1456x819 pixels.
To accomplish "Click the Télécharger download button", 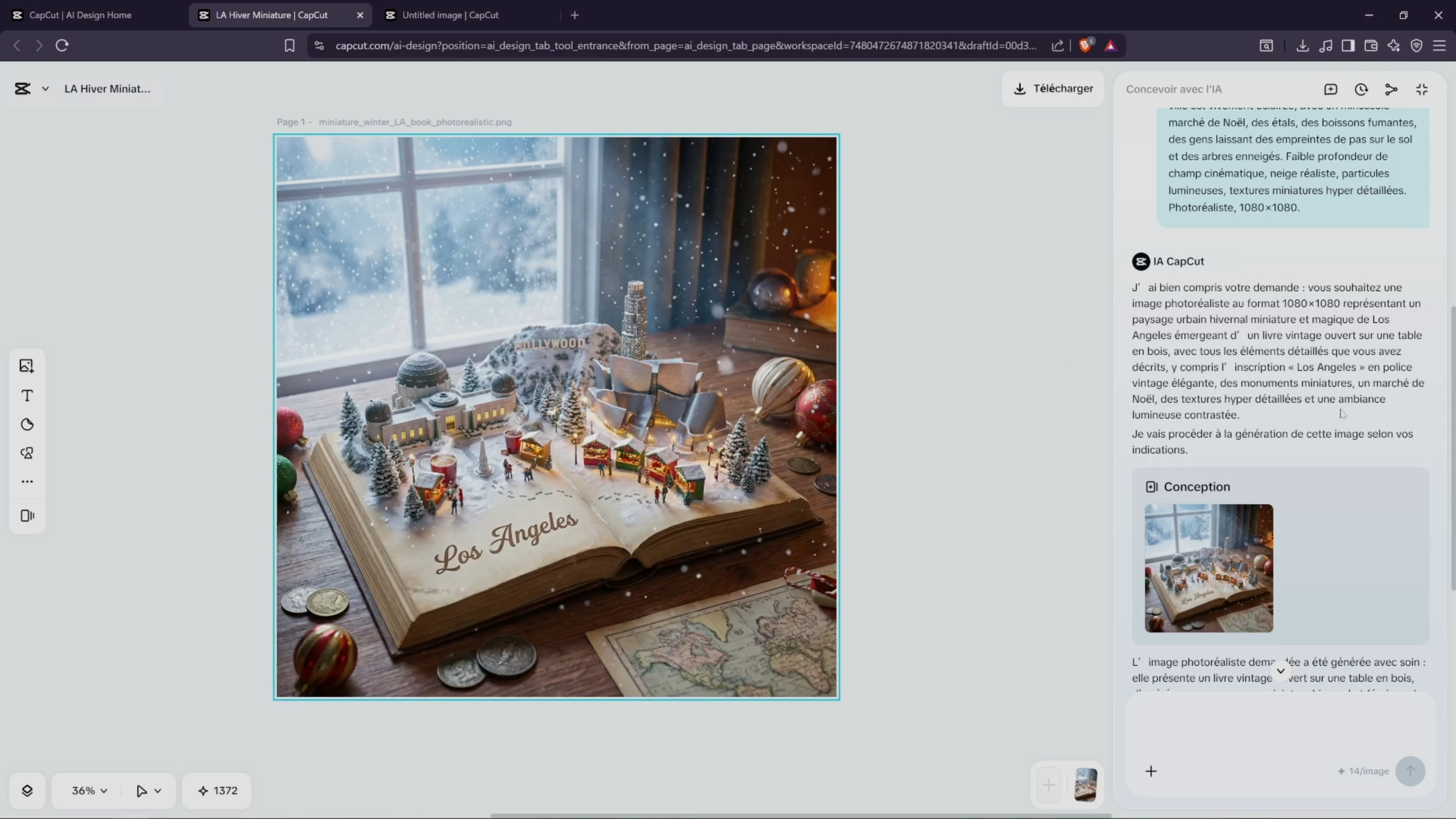I will coord(1053,89).
